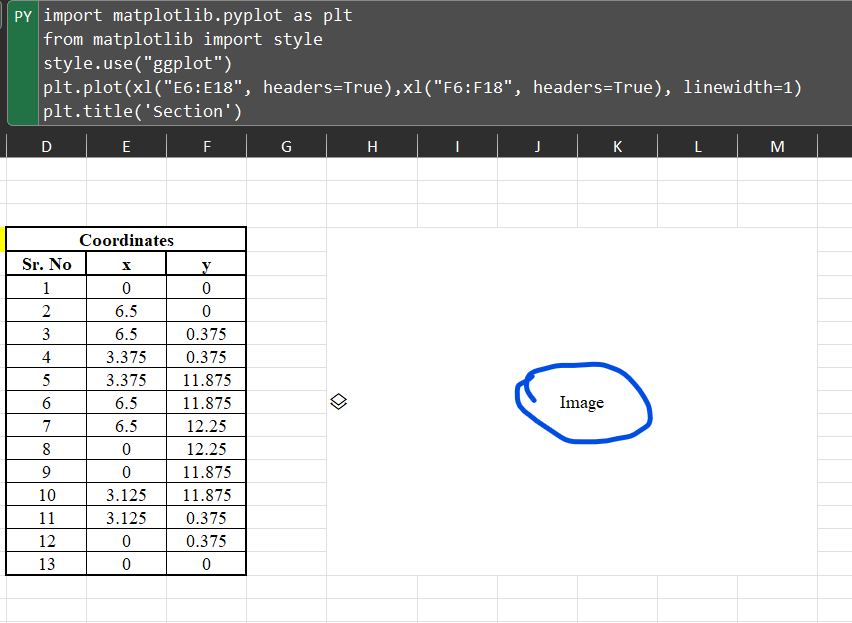The image size is (852, 623).
Task: Click the cell containing 12.25 for row 7
Action: [206, 425]
